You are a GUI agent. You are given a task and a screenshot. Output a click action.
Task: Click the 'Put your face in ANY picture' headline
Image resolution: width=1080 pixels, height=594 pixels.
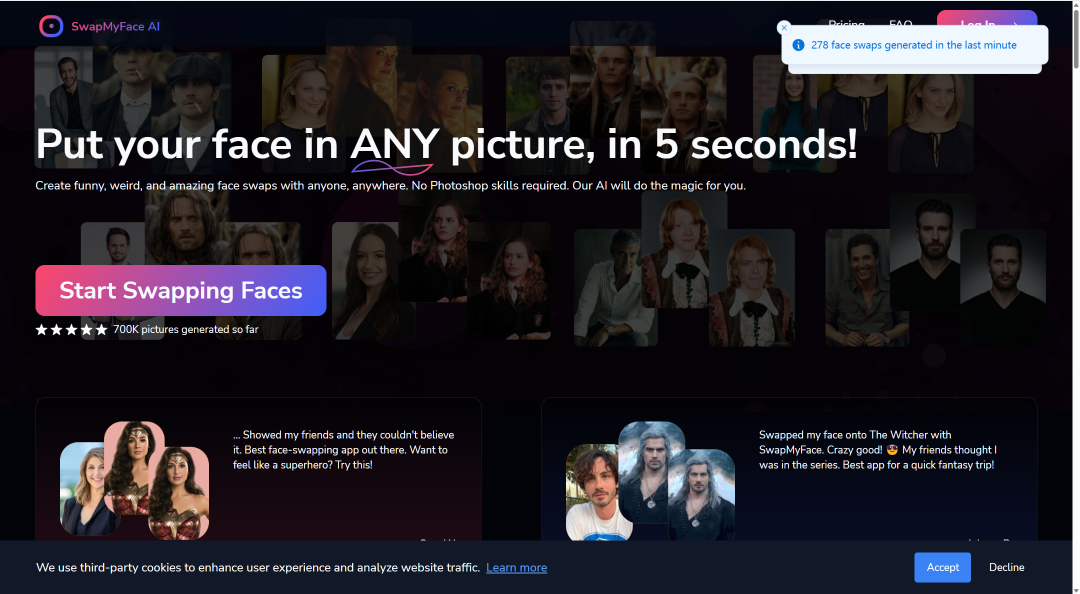pos(446,144)
